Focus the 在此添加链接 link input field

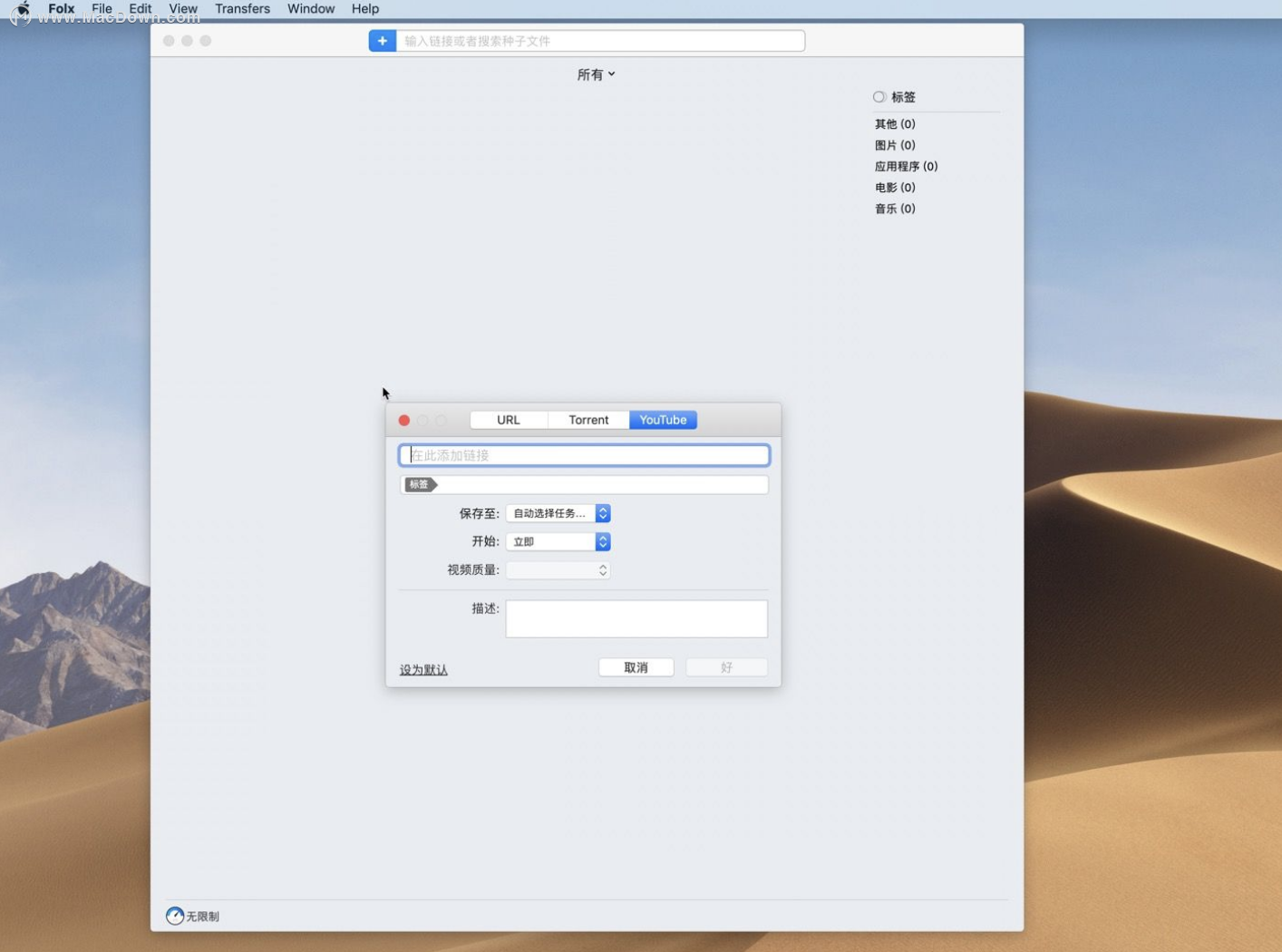click(x=584, y=455)
